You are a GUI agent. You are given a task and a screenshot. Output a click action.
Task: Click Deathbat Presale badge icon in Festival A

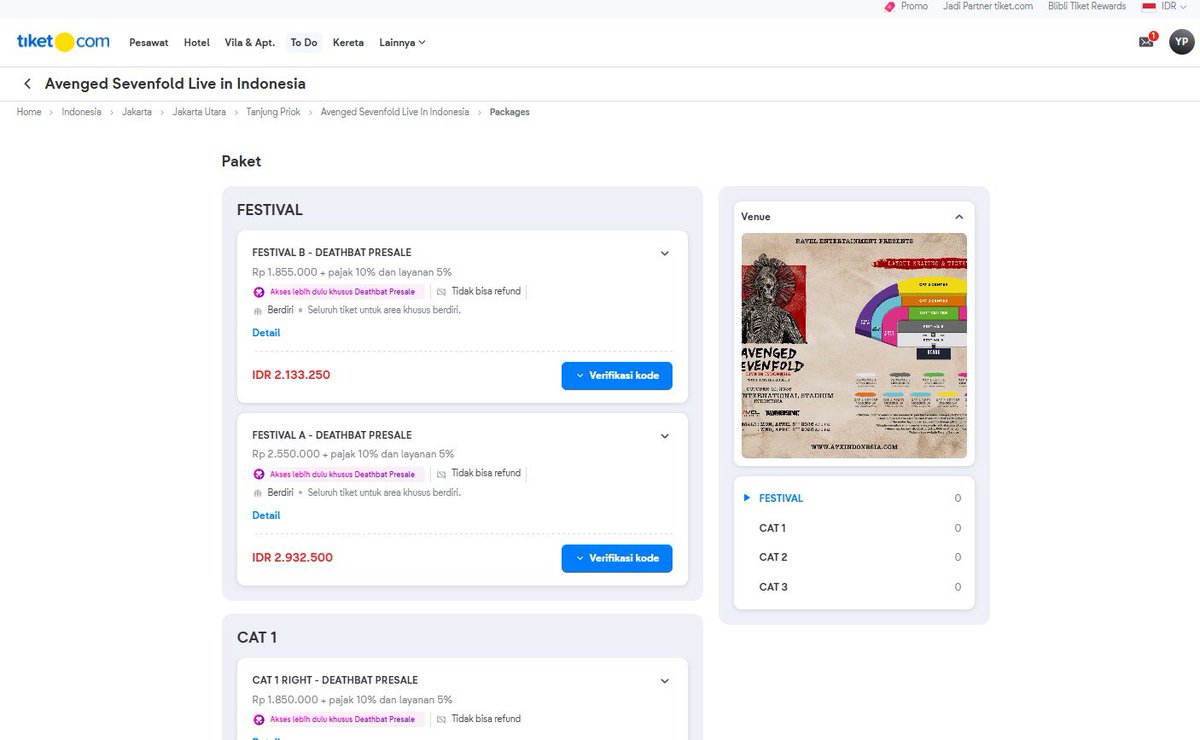[259, 474]
